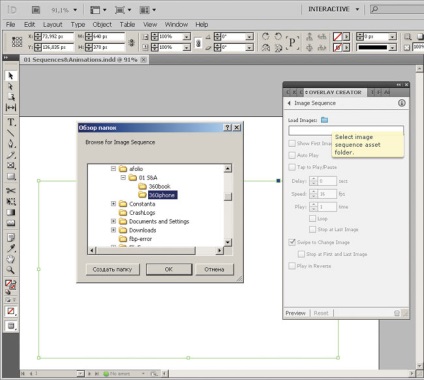Viewport: 424px width, 380px height.
Task: Select the Note tool
Action: click(11, 238)
